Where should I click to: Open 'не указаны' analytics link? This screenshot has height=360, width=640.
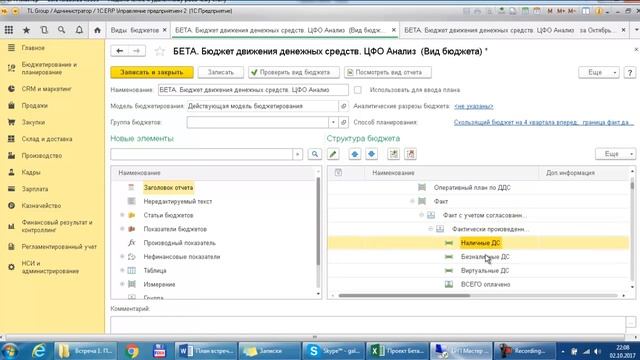pyautogui.click(x=473, y=106)
